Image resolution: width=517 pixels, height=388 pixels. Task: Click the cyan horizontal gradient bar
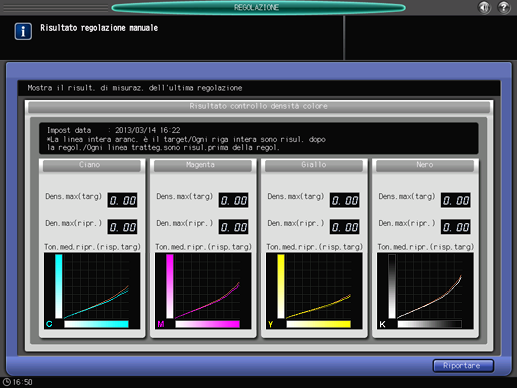[96, 324]
